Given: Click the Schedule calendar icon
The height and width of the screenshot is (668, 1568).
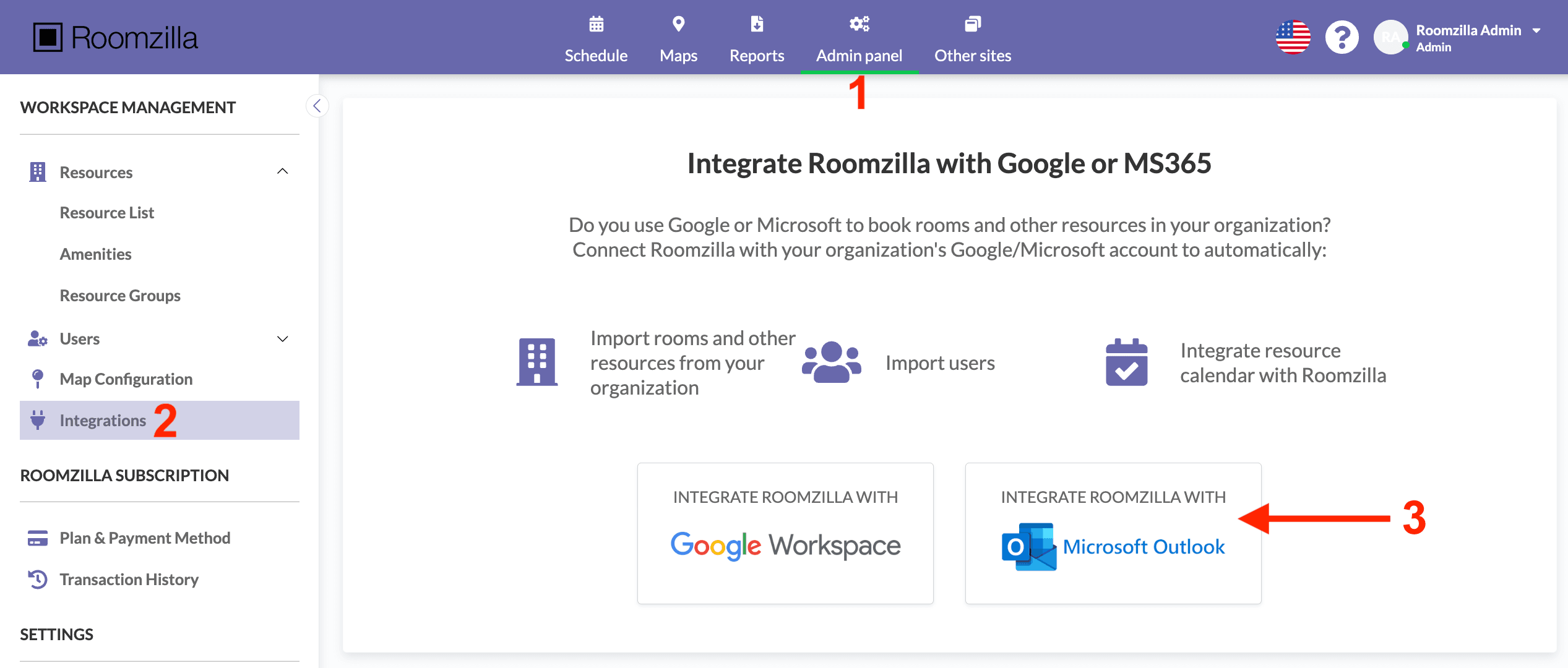Looking at the screenshot, I should pos(596,24).
